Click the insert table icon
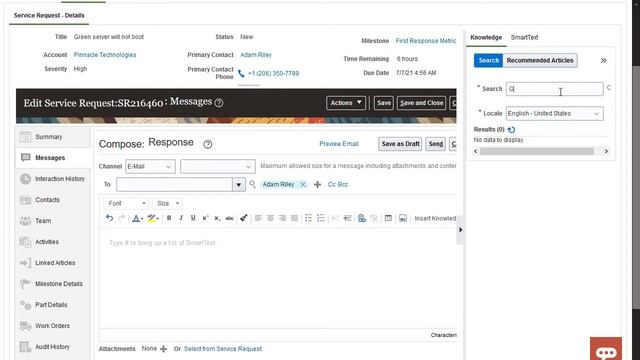The image size is (640, 360). (388, 218)
